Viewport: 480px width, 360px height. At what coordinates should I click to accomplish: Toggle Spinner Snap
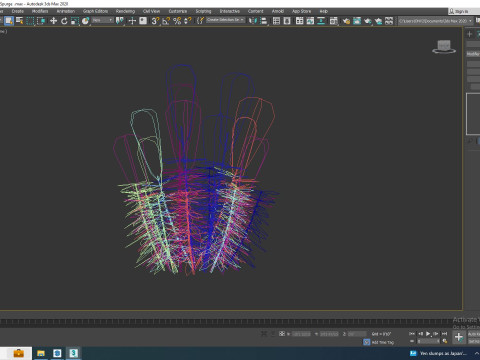tap(188, 21)
